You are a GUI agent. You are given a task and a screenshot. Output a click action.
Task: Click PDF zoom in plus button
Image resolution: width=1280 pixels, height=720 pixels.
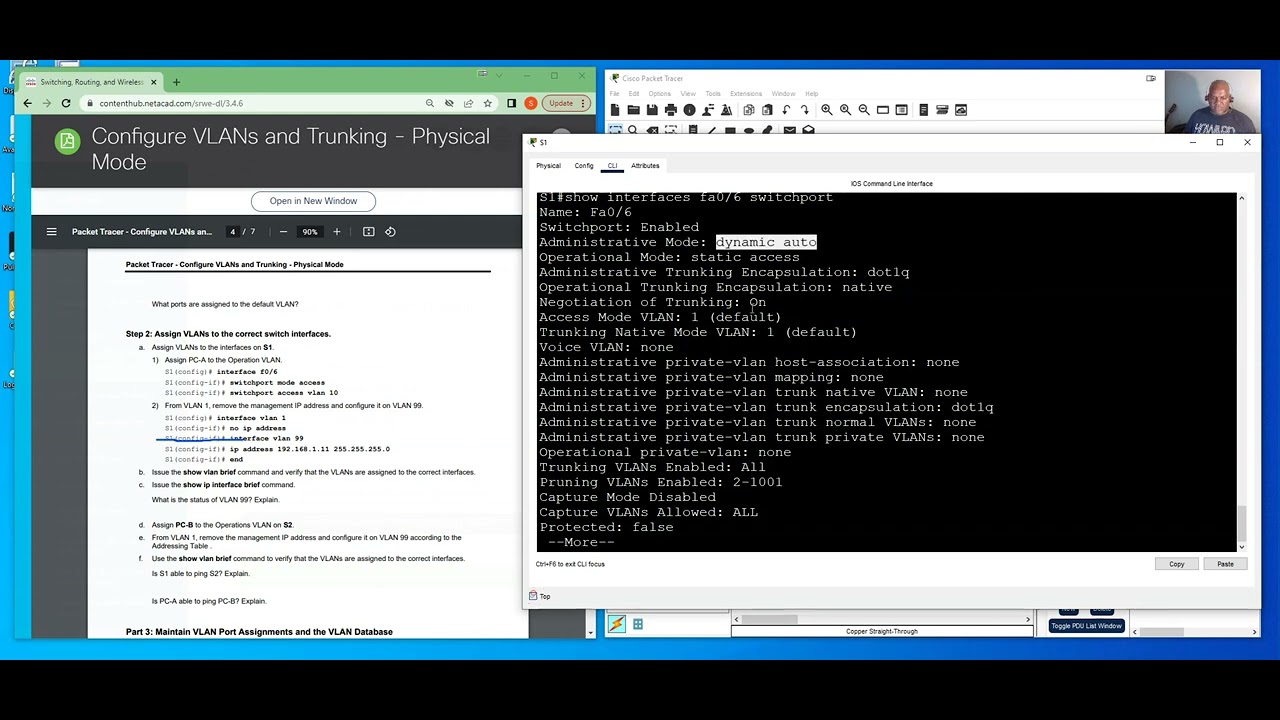coord(336,232)
